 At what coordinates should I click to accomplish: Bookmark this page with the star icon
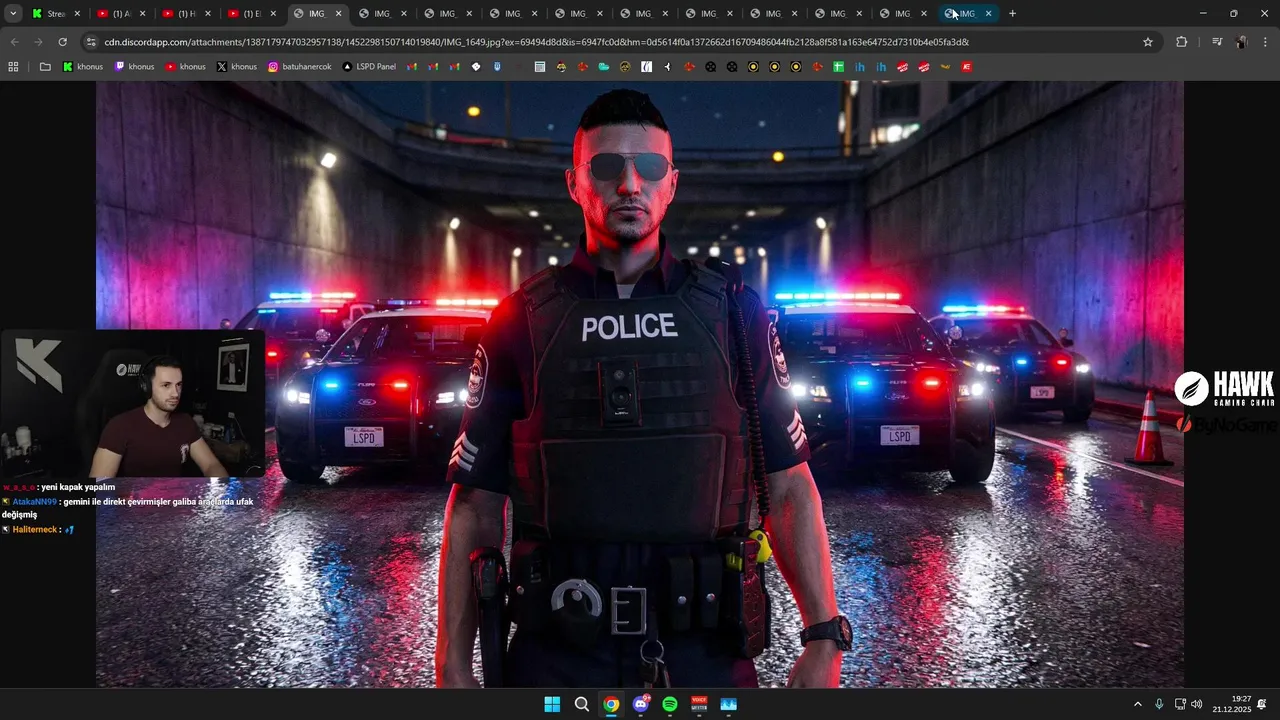[1148, 42]
